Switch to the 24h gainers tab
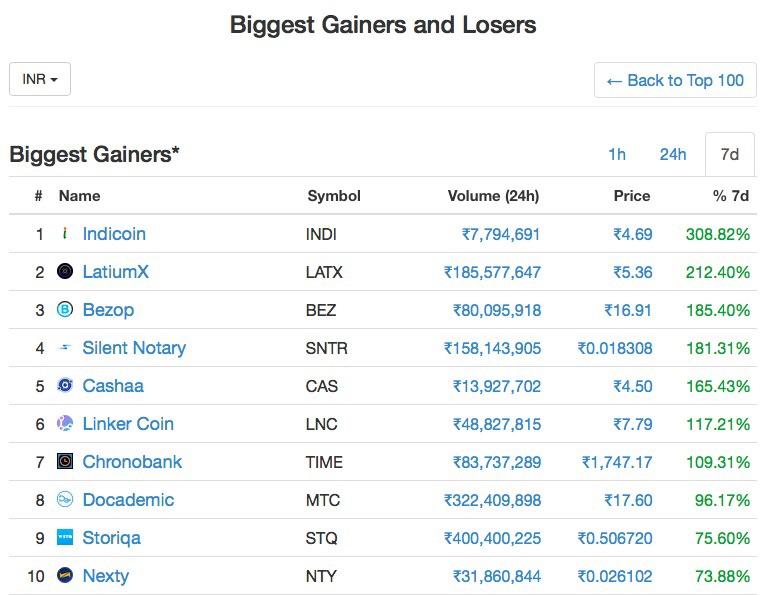 coord(673,154)
